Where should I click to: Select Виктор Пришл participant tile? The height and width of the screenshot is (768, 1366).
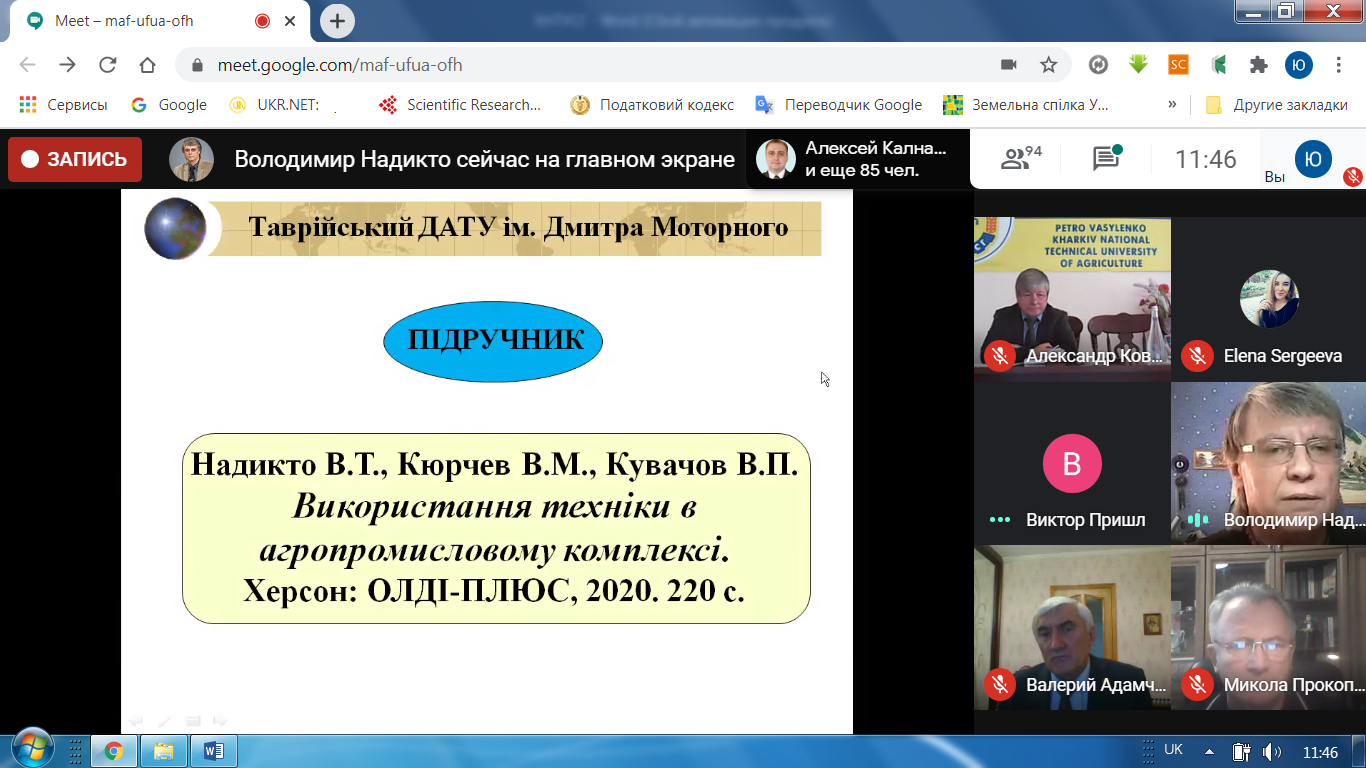pos(1072,463)
